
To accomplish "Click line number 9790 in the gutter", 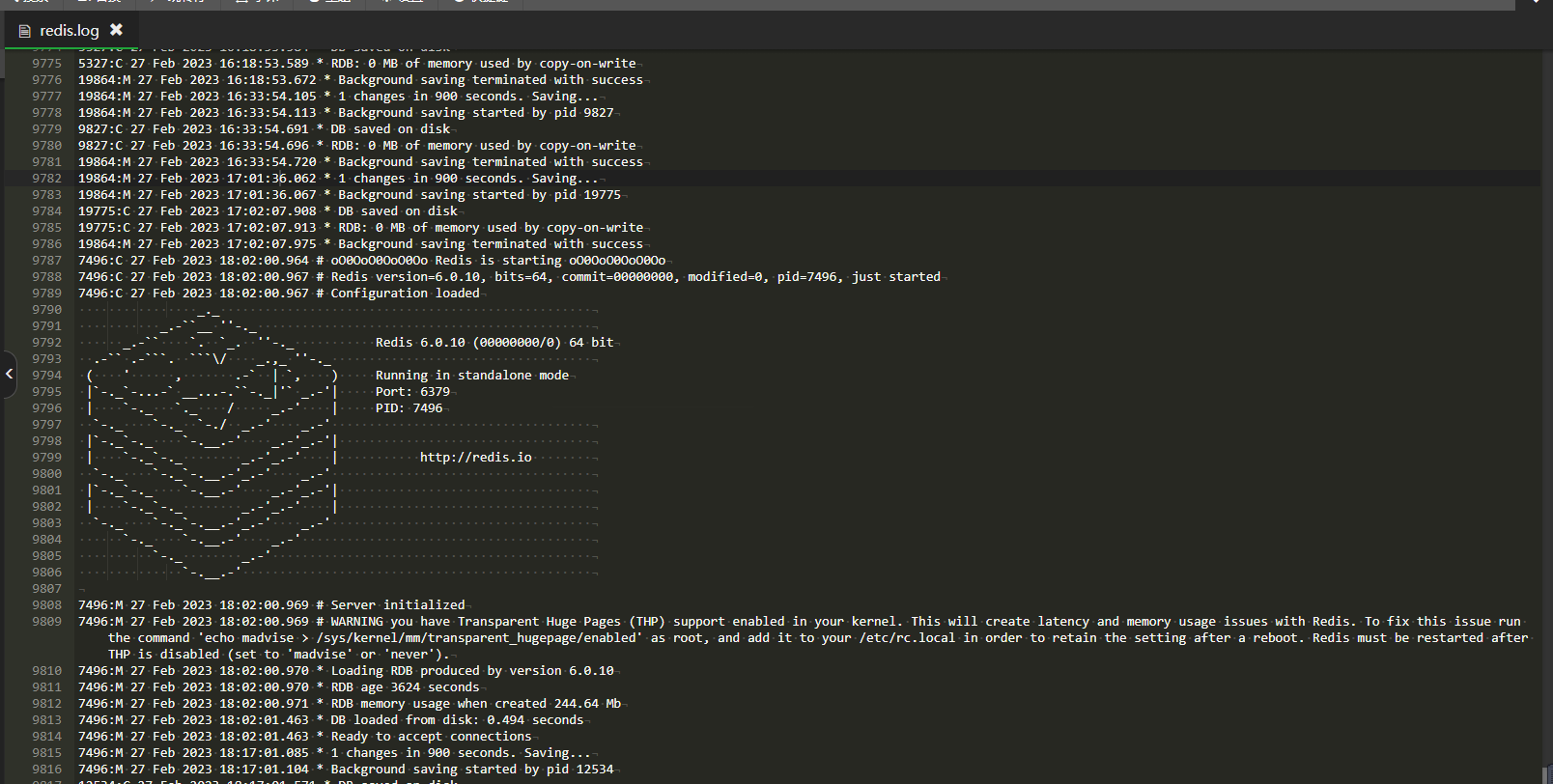I will click(46, 310).
